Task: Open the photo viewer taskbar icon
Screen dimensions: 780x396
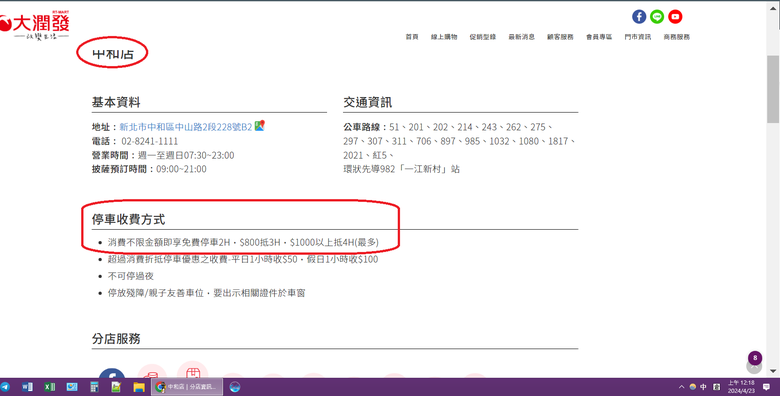Action: 72,387
